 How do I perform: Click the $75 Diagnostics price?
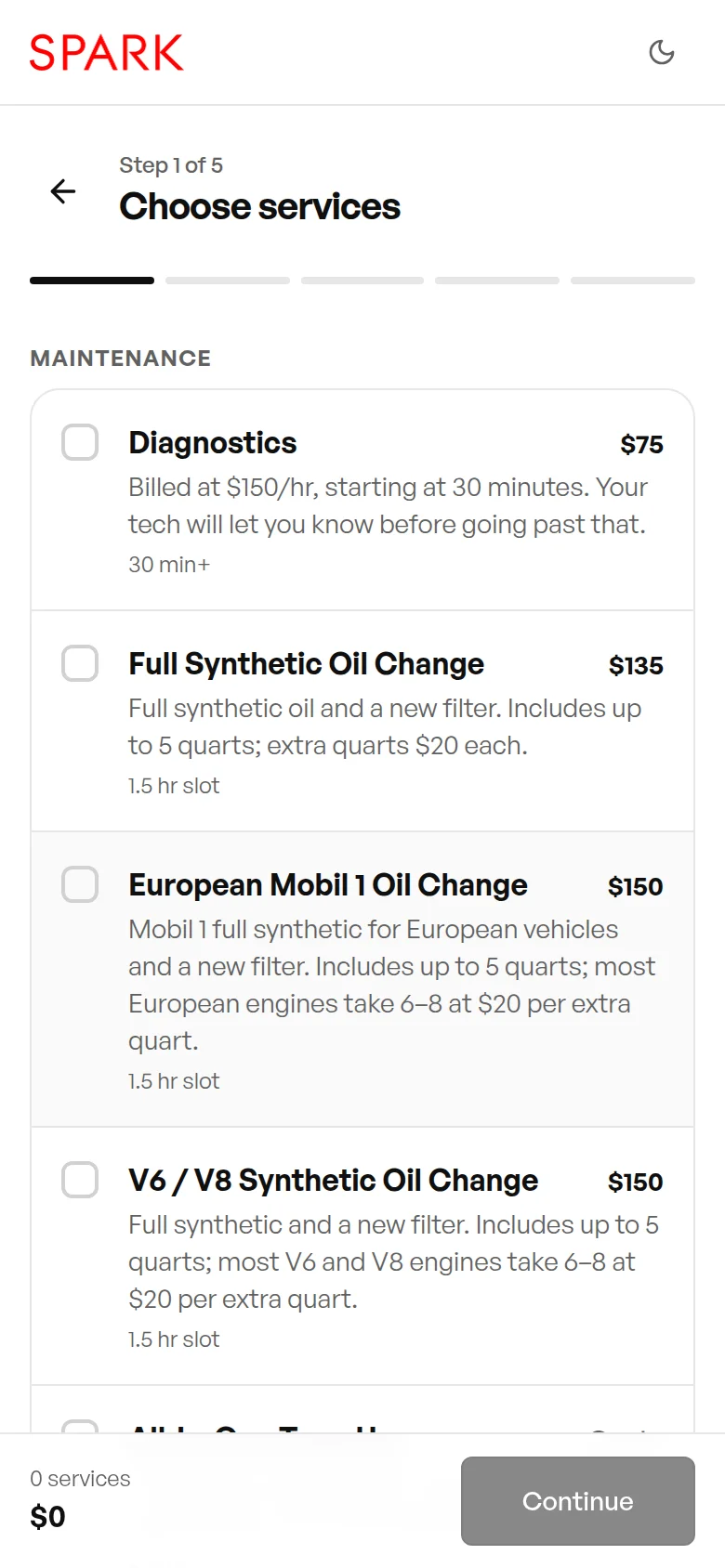coord(642,445)
